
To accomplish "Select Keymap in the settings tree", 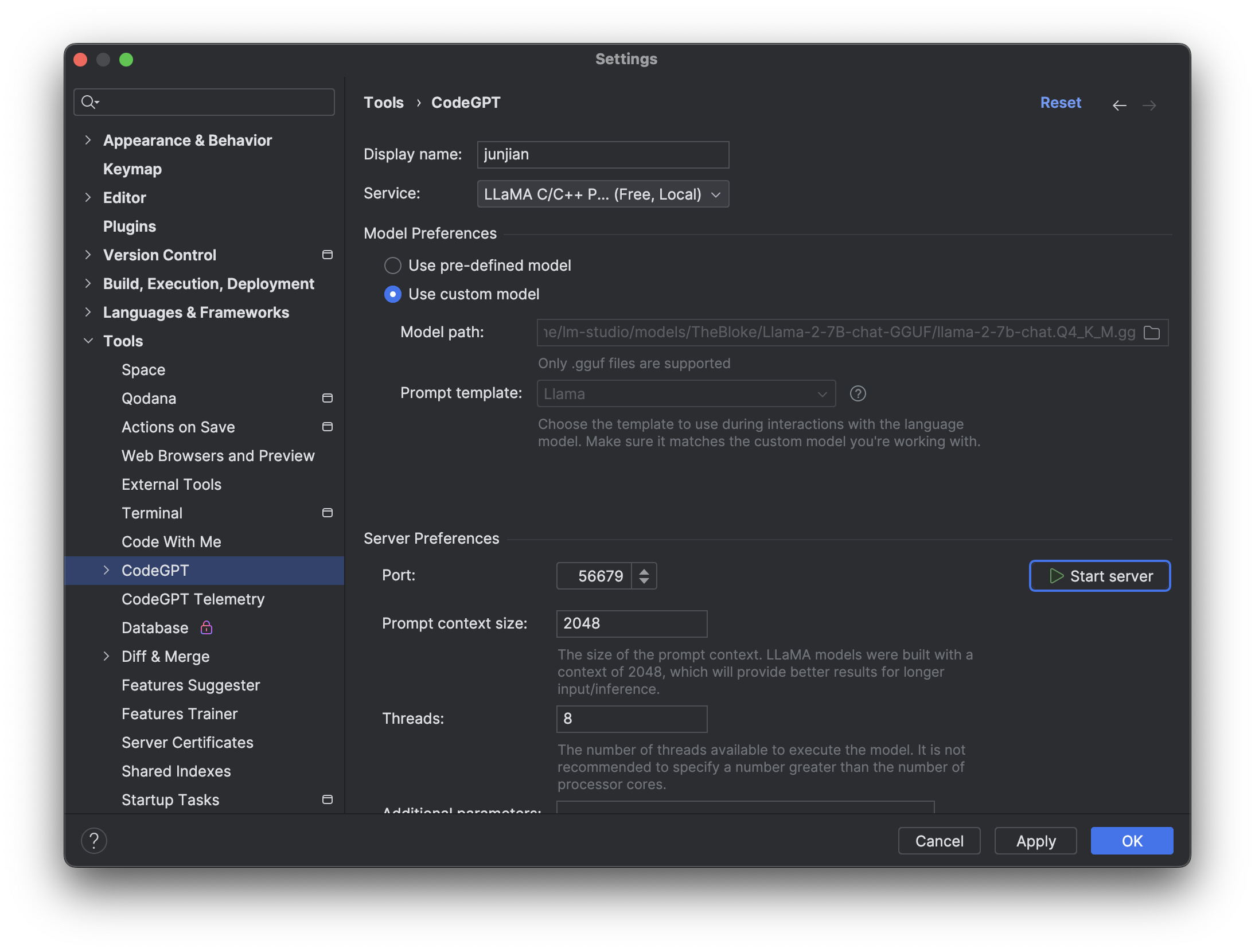I will 132,169.
